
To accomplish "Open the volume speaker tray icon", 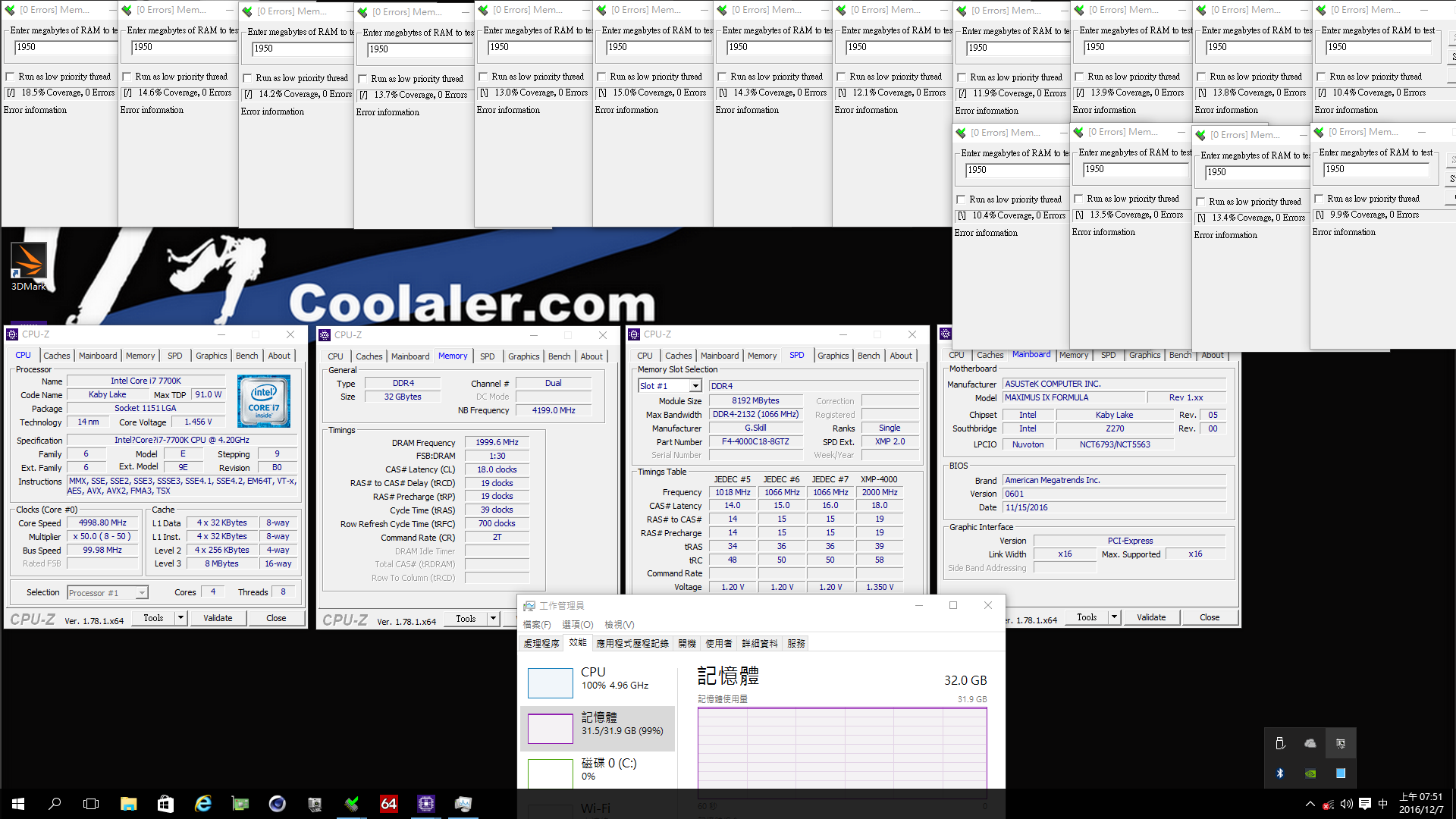I will pos(1346,804).
